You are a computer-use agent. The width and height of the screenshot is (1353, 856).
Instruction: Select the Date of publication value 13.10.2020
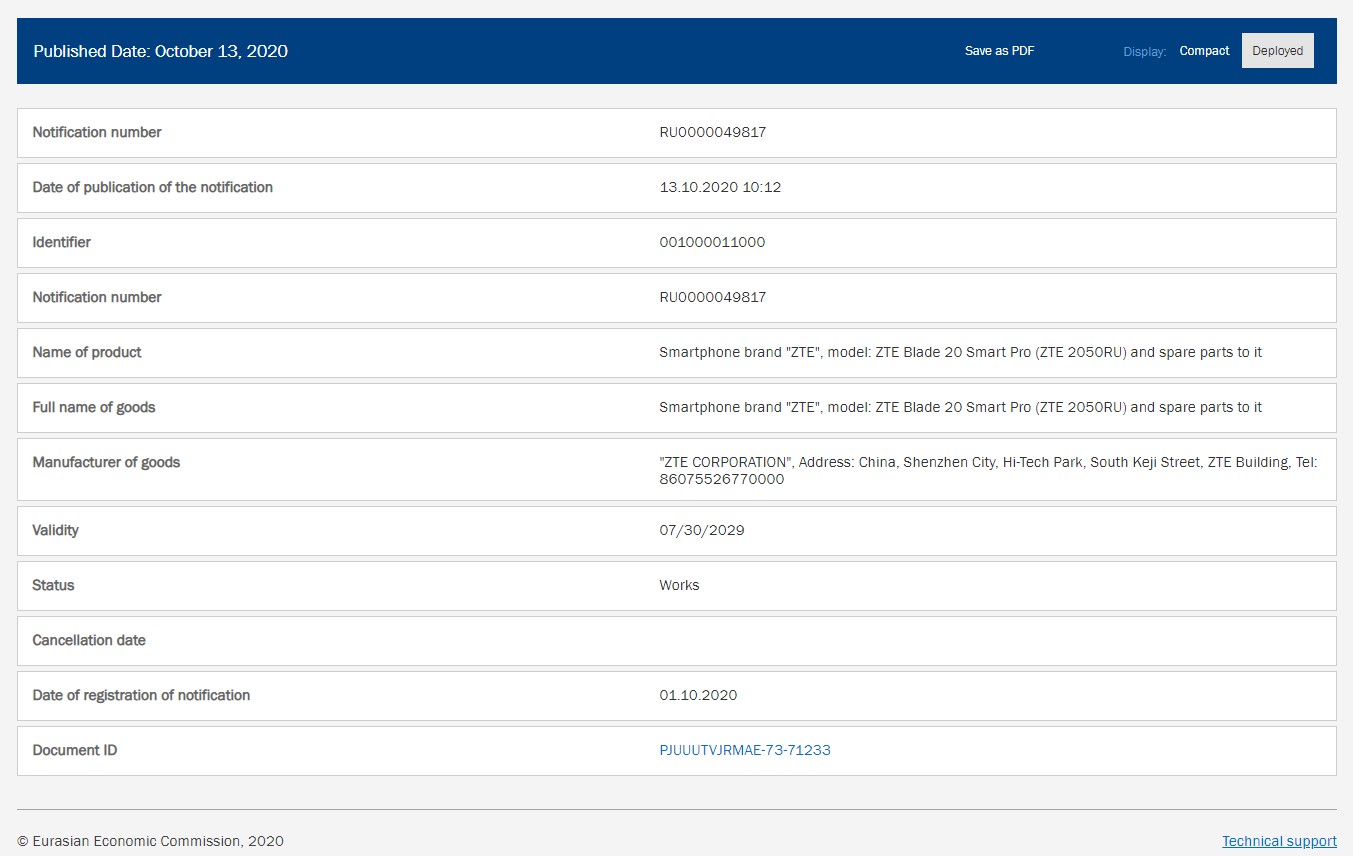click(720, 187)
